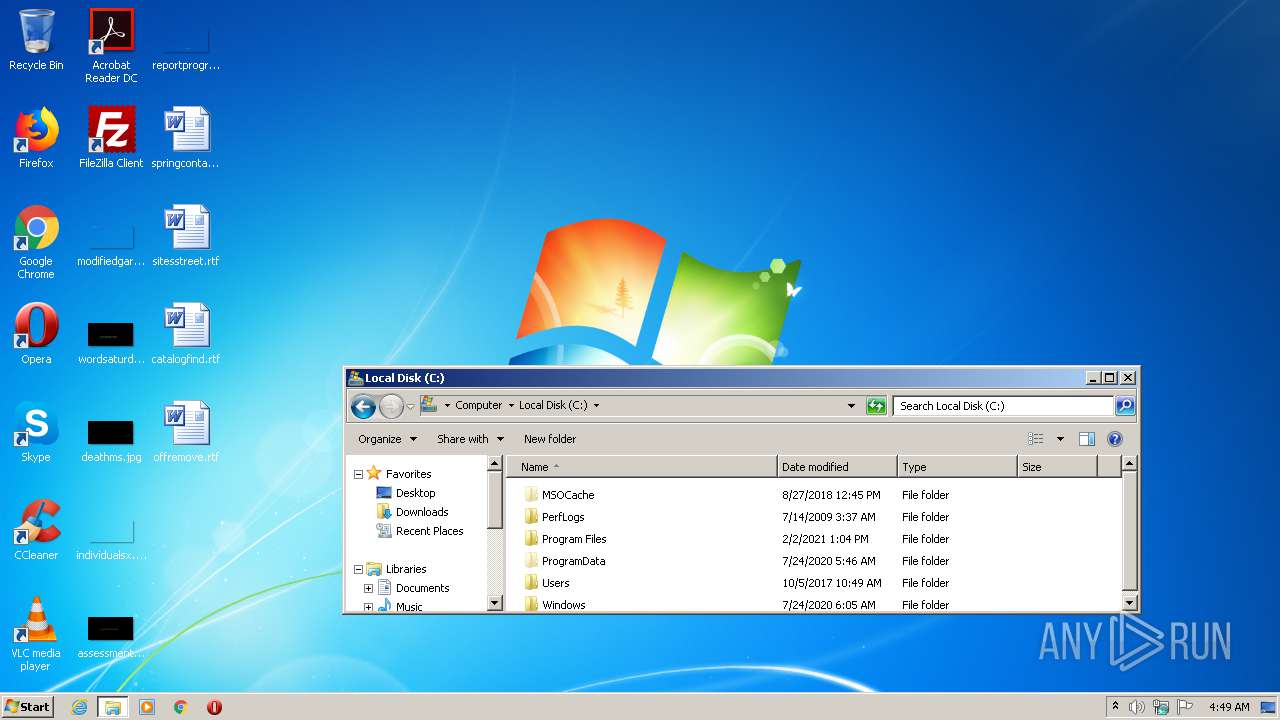Collapse the Libraries tree node
1280x720 pixels.
point(359,569)
